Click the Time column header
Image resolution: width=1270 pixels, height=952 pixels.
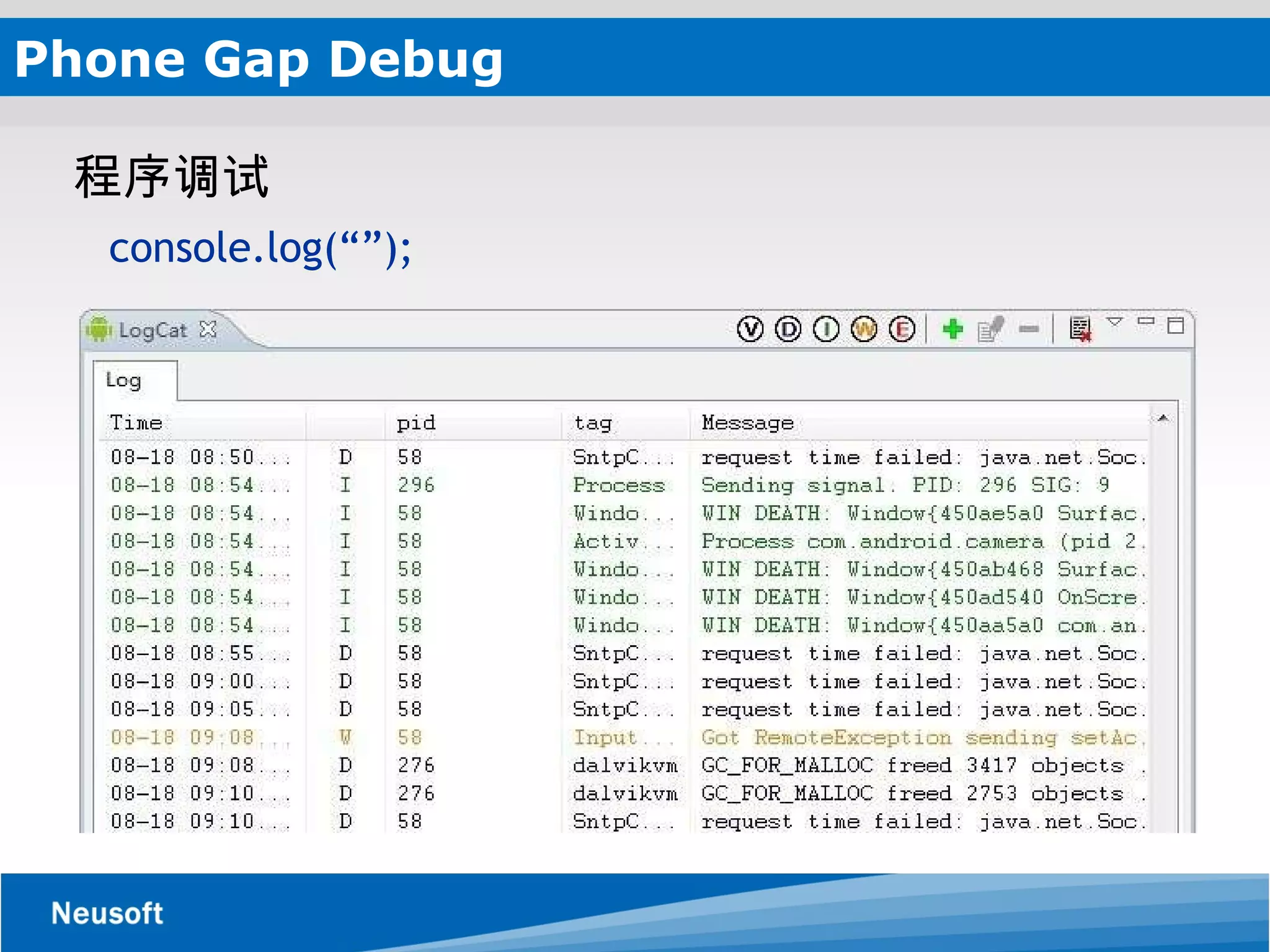click(203, 423)
